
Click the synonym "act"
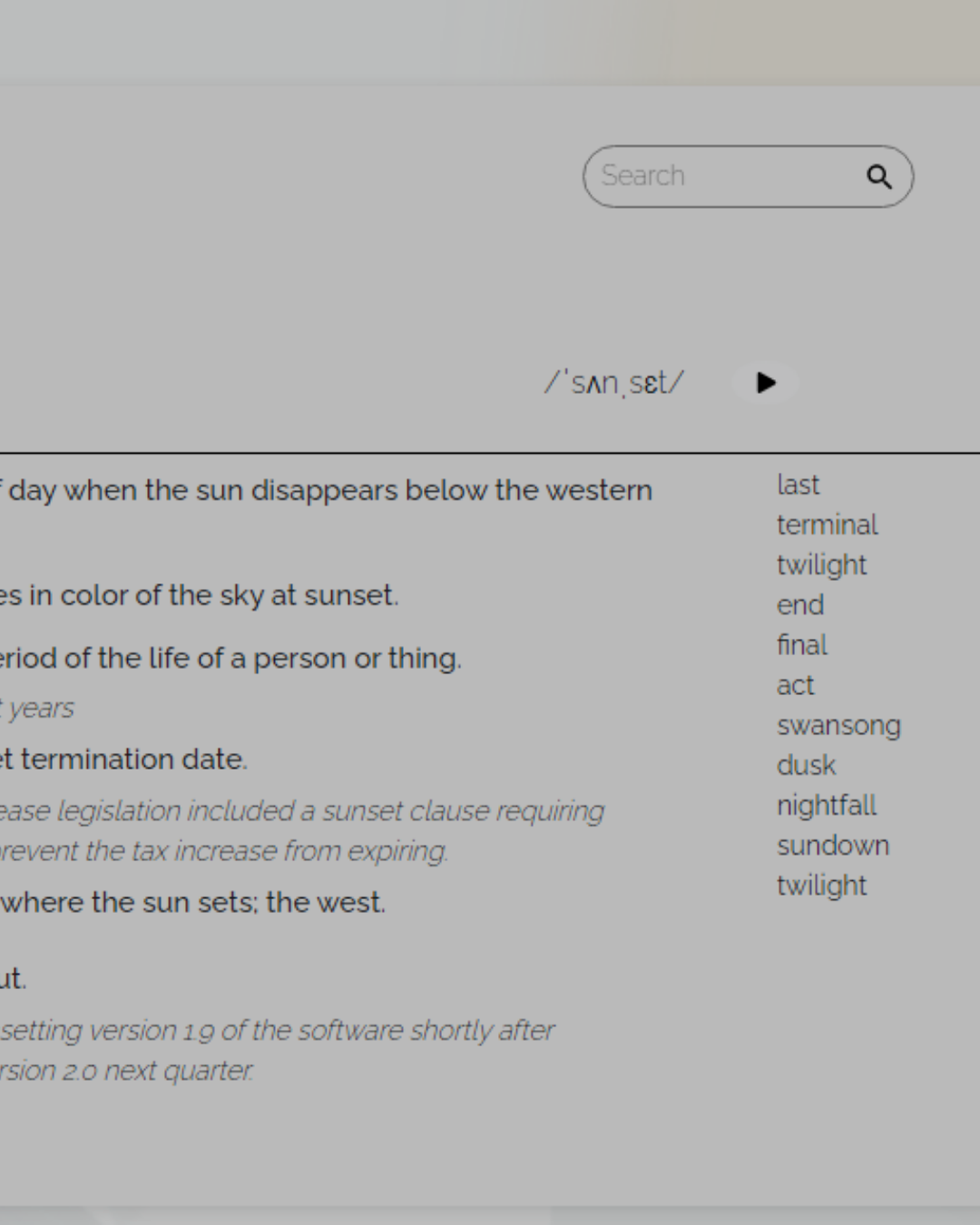pyautogui.click(x=795, y=685)
